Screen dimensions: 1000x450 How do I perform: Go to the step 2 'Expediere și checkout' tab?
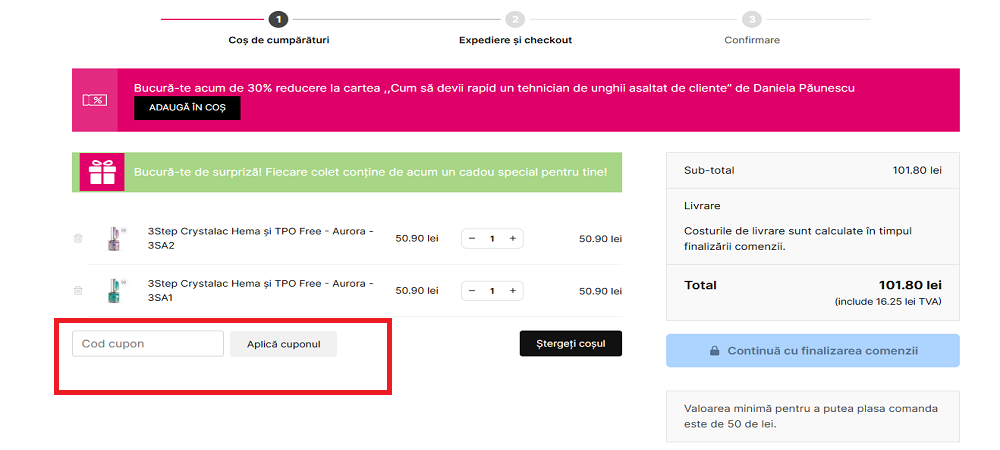click(515, 28)
